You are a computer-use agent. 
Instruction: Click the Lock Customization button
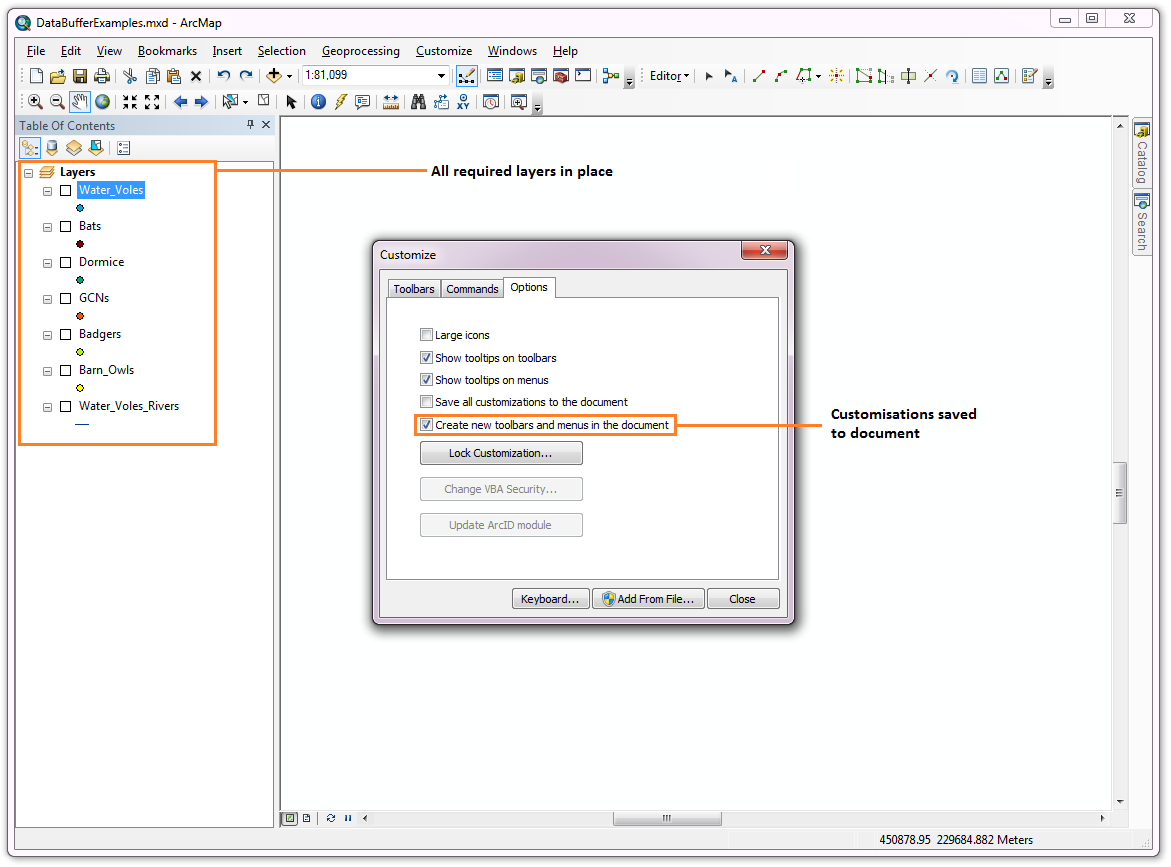click(500, 453)
